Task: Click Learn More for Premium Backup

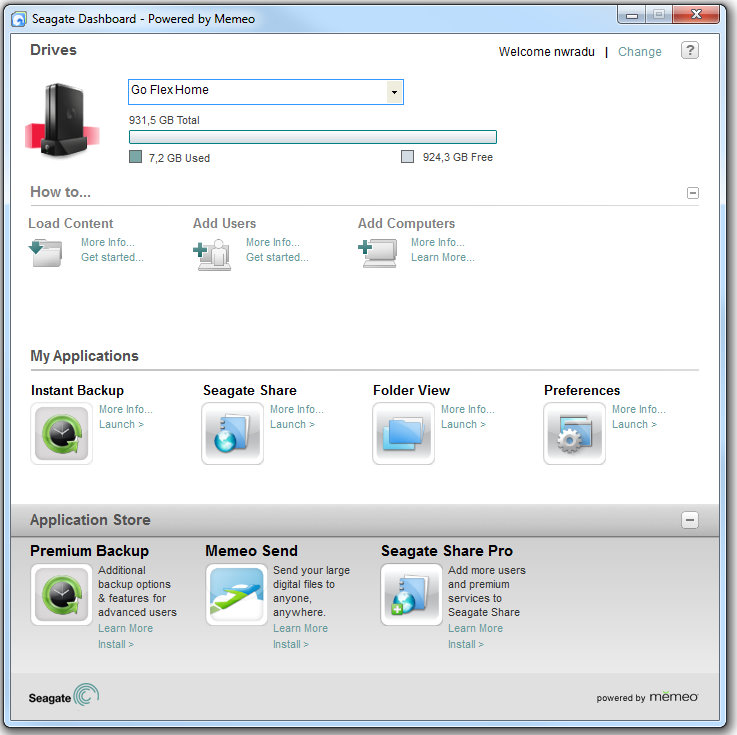Action: coord(125,628)
